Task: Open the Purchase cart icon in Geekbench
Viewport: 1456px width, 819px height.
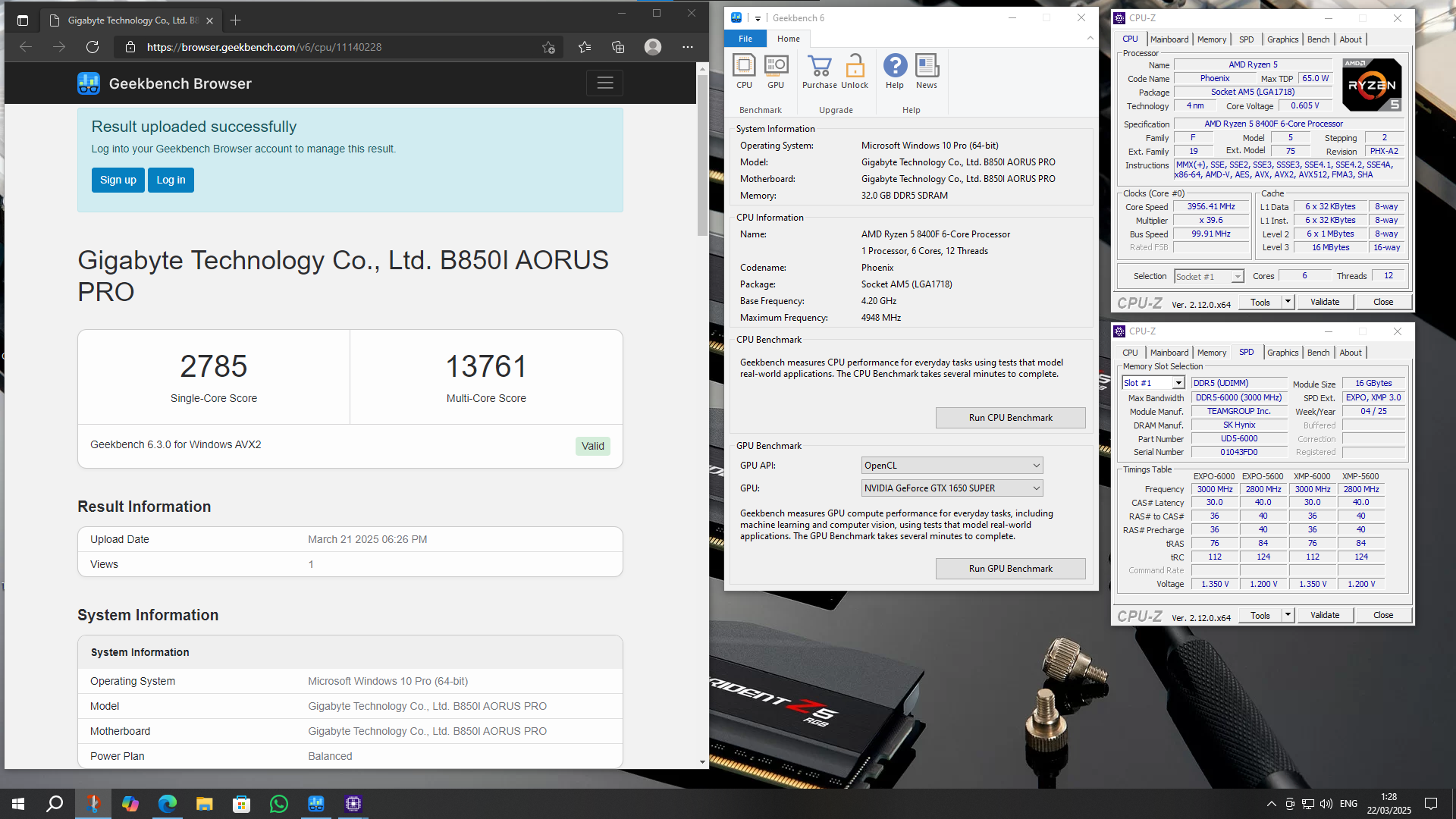Action: tap(820, 71)
